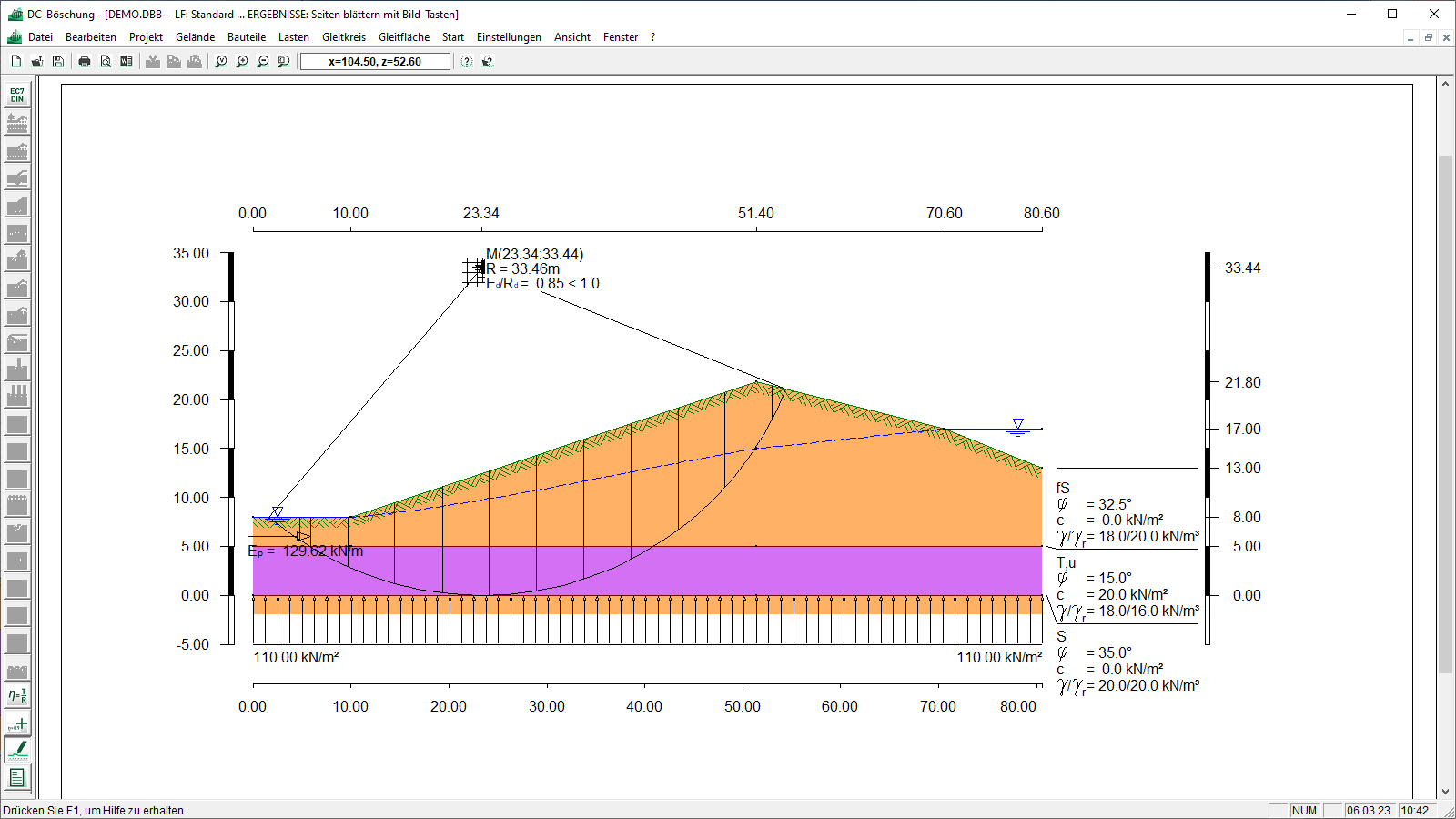Screen dimensions: 1456x819
Task: Open the print preview
Action: pos(106,62)
